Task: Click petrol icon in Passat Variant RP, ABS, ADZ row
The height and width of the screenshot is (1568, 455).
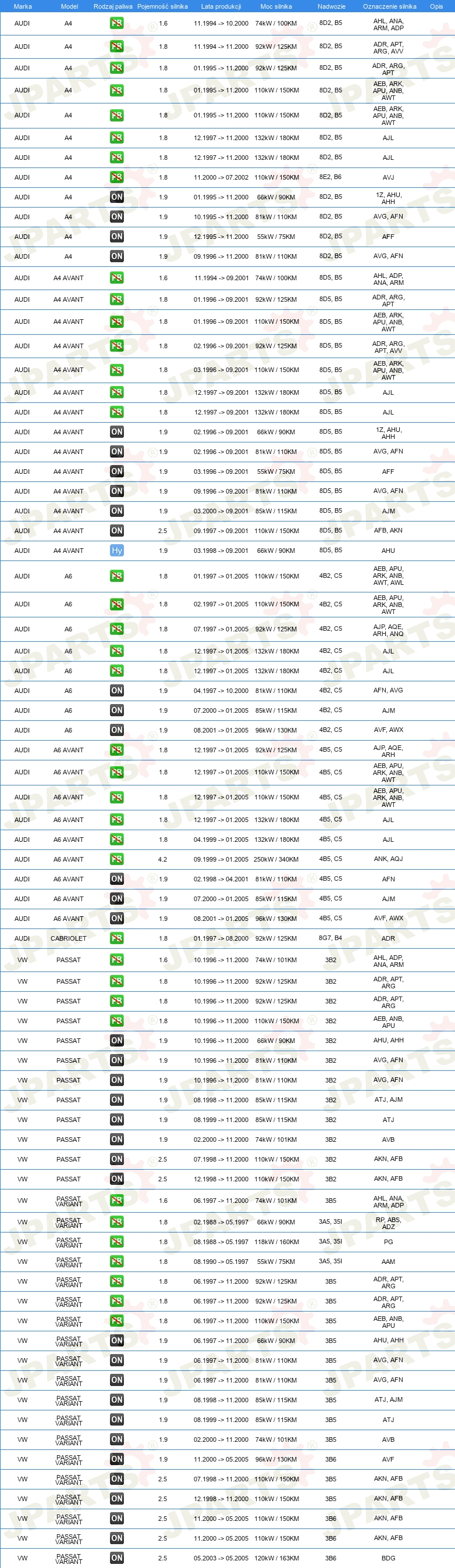Action: tap(117, 1222)
